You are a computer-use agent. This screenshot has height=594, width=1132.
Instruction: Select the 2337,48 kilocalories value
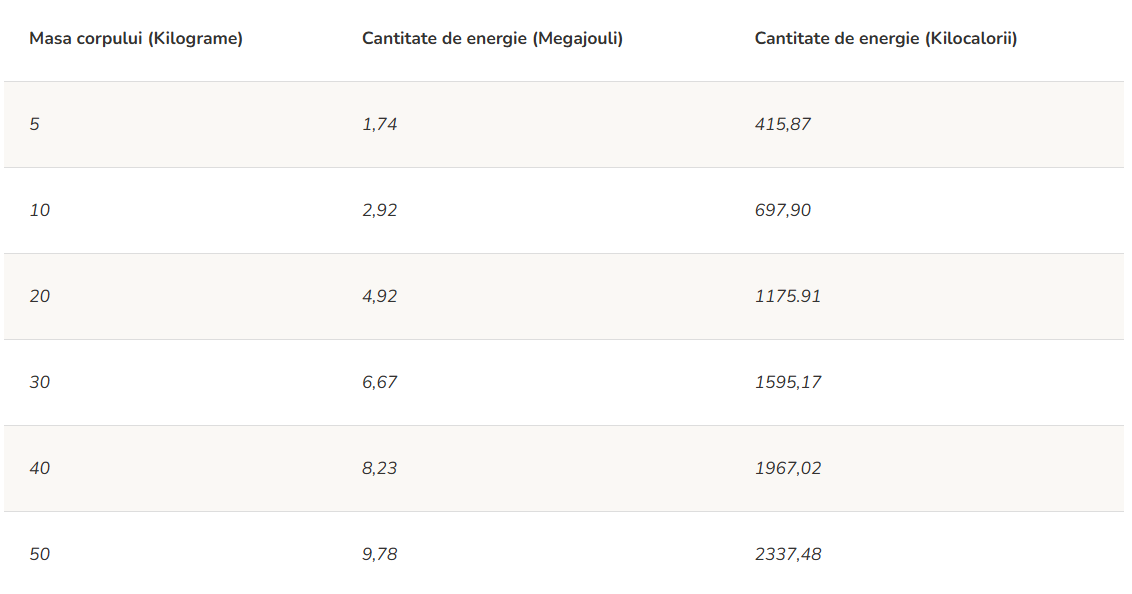tap(788, 555)
